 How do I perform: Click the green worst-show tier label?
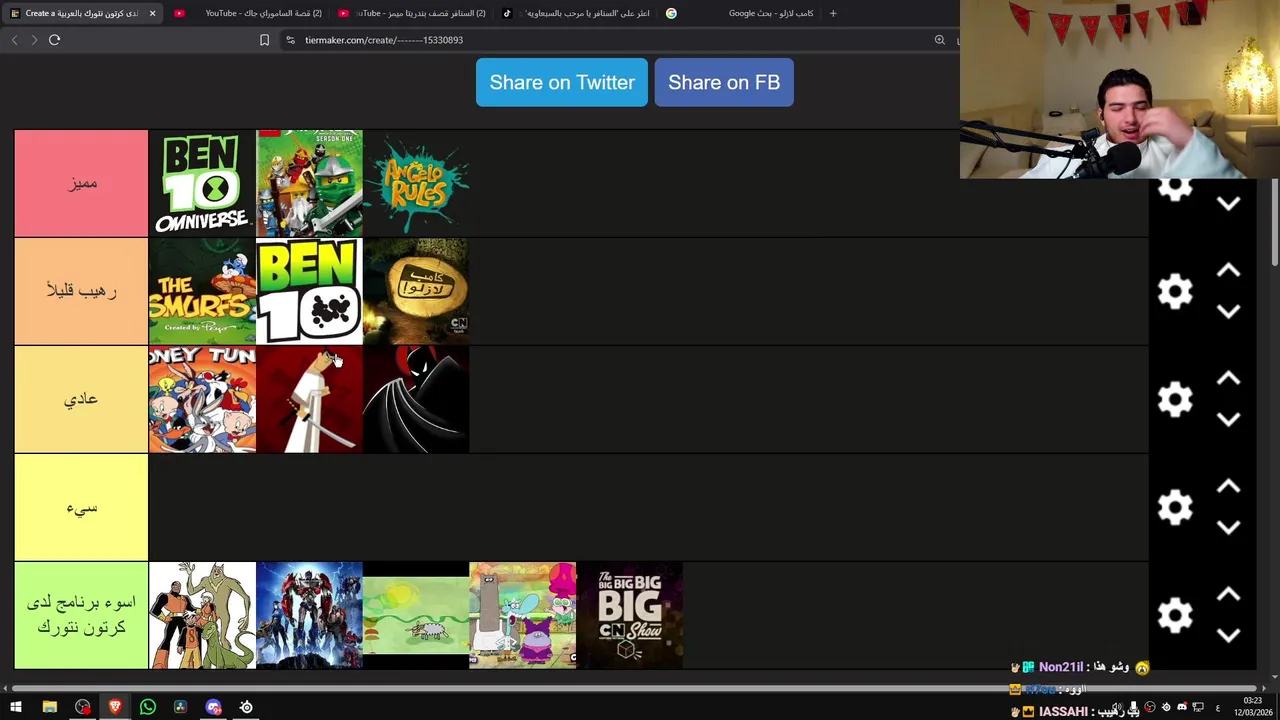click(x=81, y=615)
